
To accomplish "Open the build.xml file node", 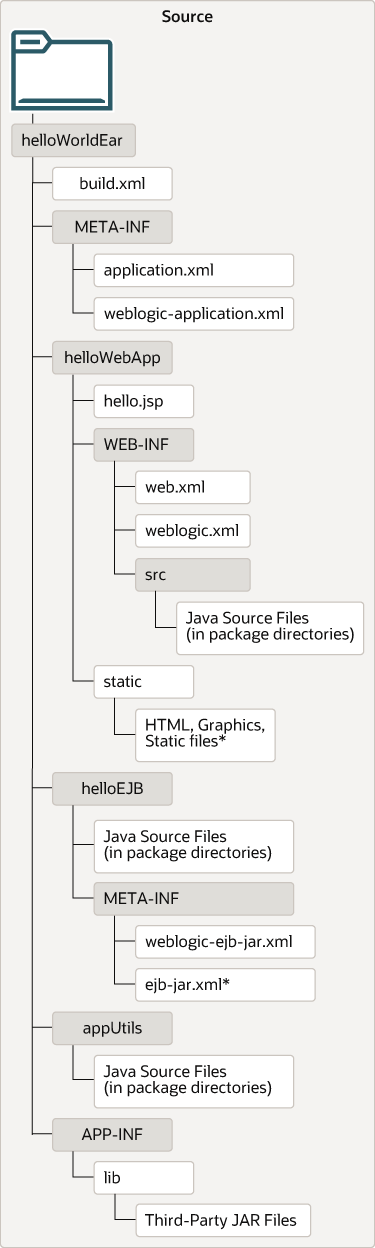I will [113, 185].
